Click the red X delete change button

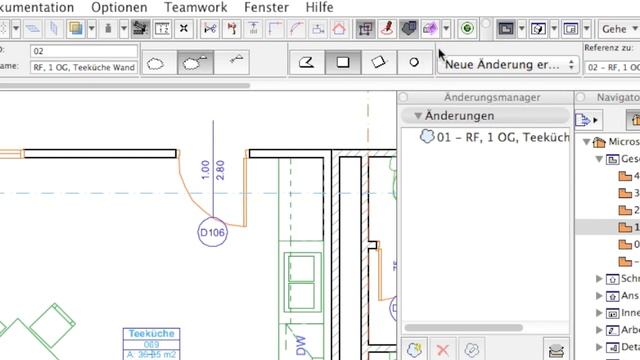pos(443,349)
